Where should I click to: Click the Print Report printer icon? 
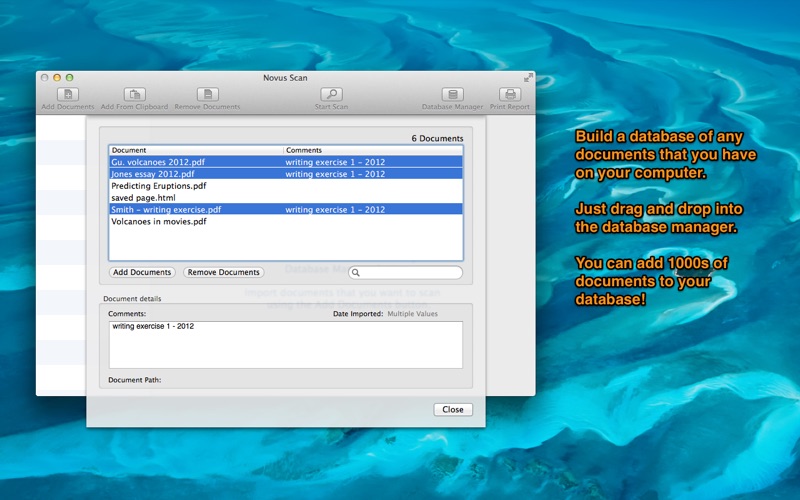point(510,95)
